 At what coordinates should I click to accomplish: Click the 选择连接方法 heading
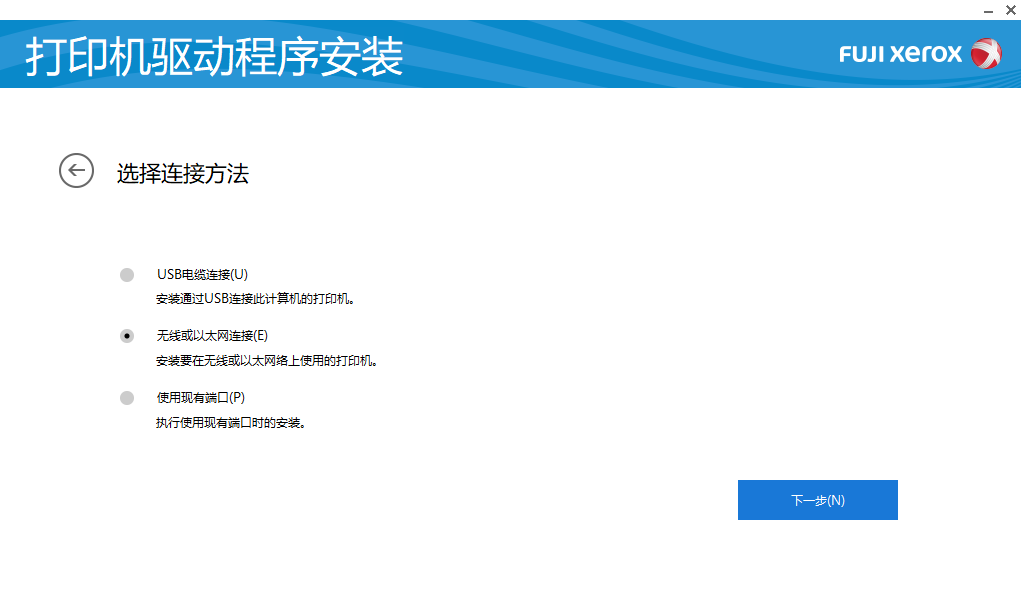point(182,174)
